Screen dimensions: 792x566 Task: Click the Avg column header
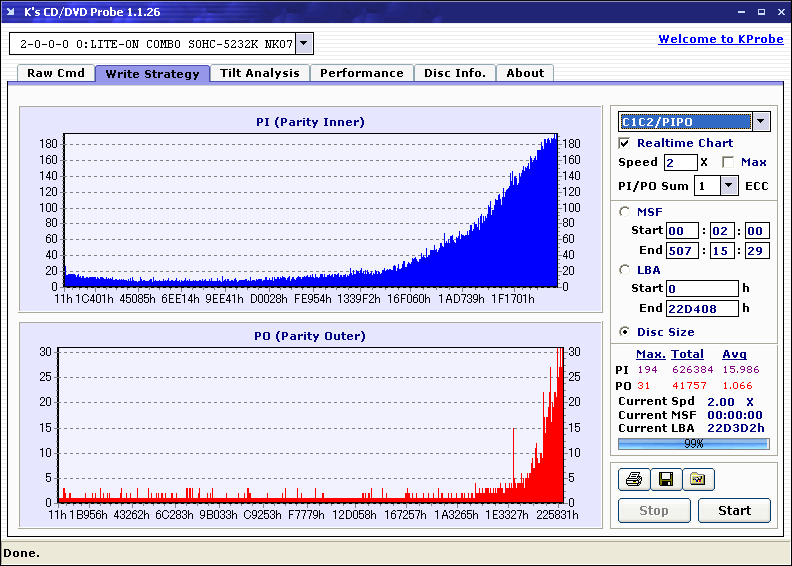coord(734,354)
